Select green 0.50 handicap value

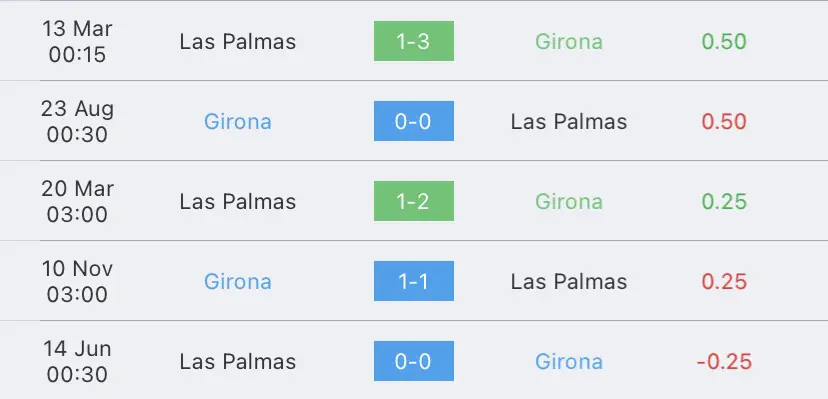pos(724,42)
